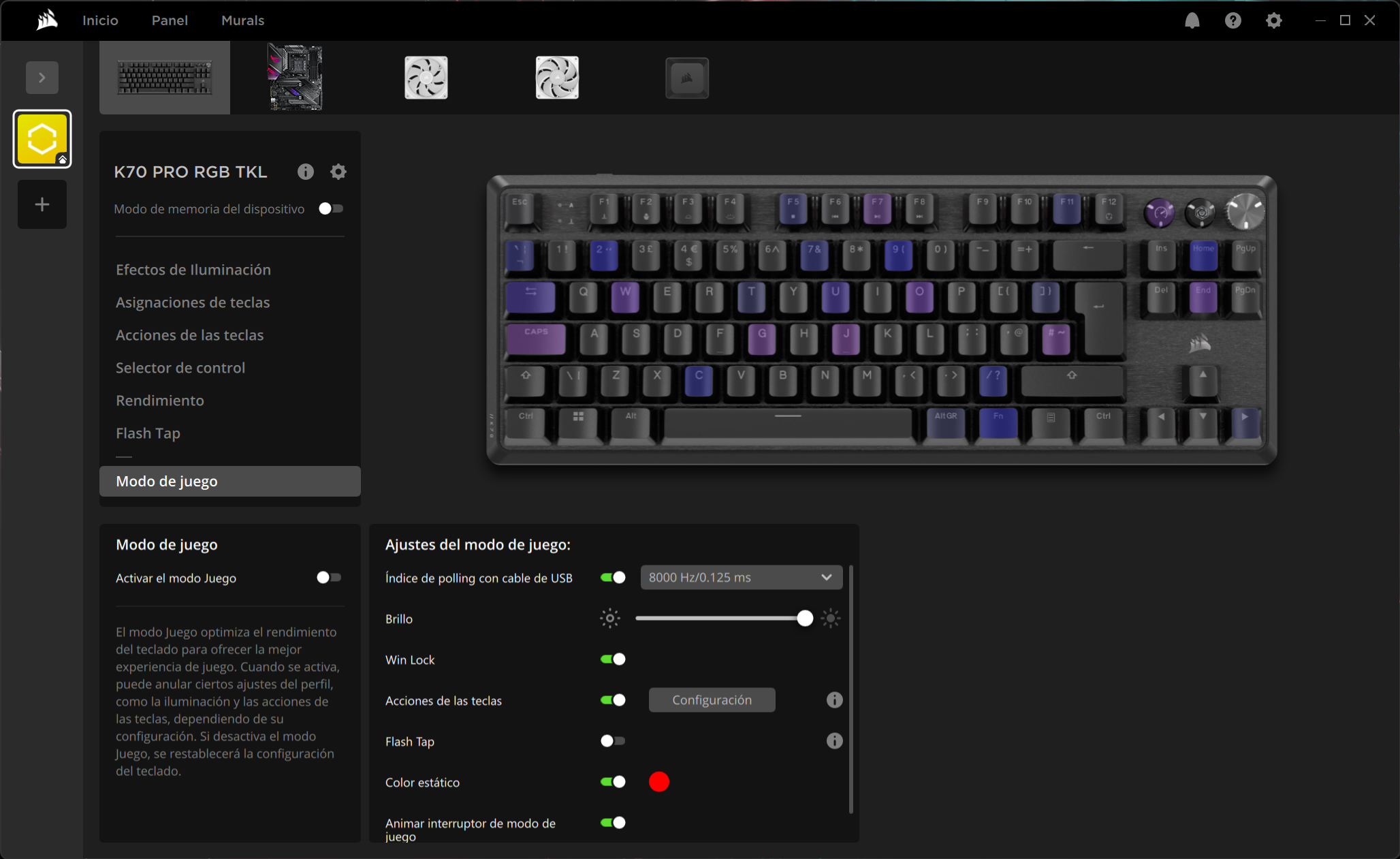Screen dimensions: 1400x859
Task: Expand the left sidebar with chevron arrow
Action: [42, 78]
